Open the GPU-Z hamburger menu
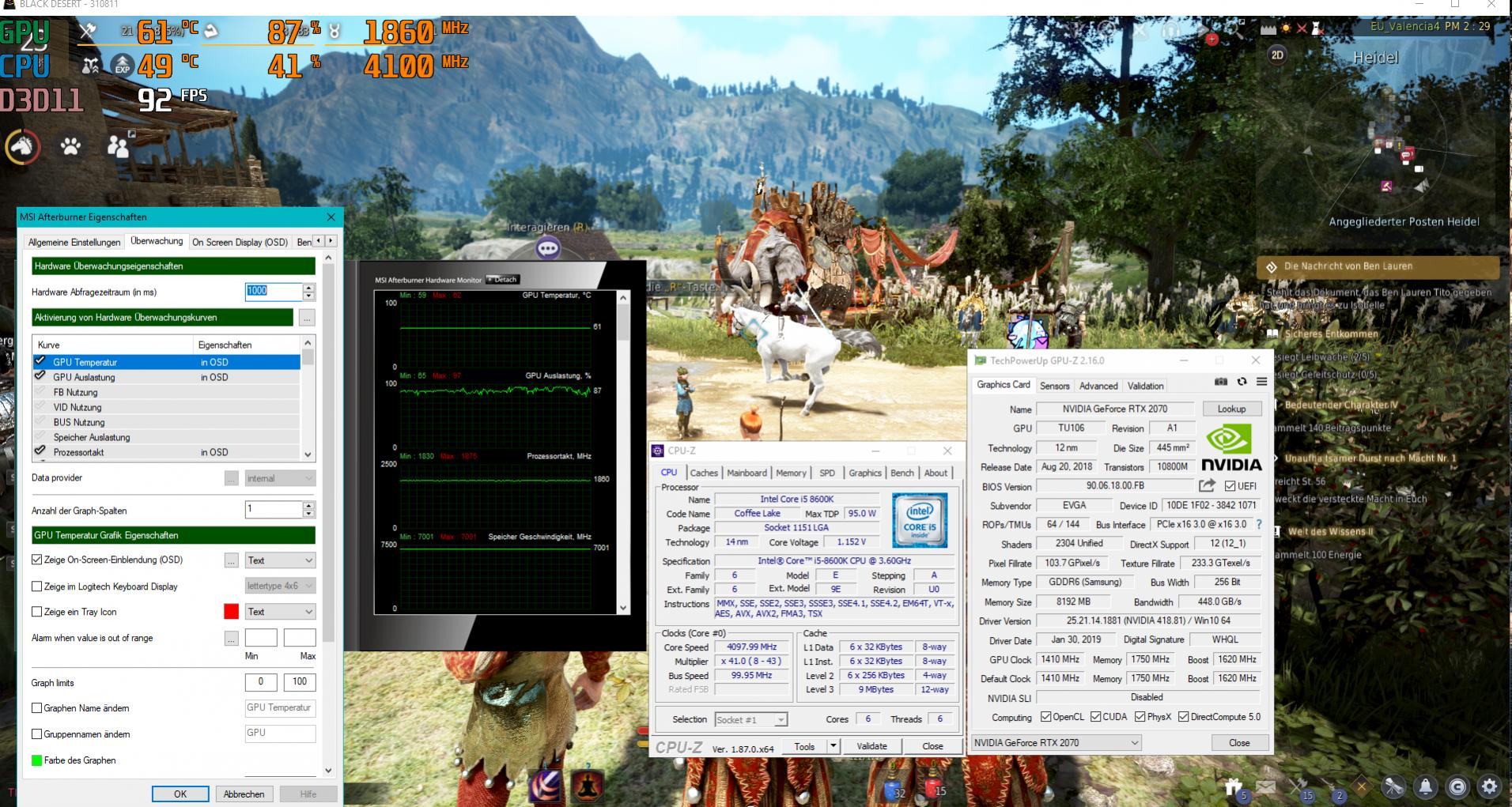 point(1261,382)
